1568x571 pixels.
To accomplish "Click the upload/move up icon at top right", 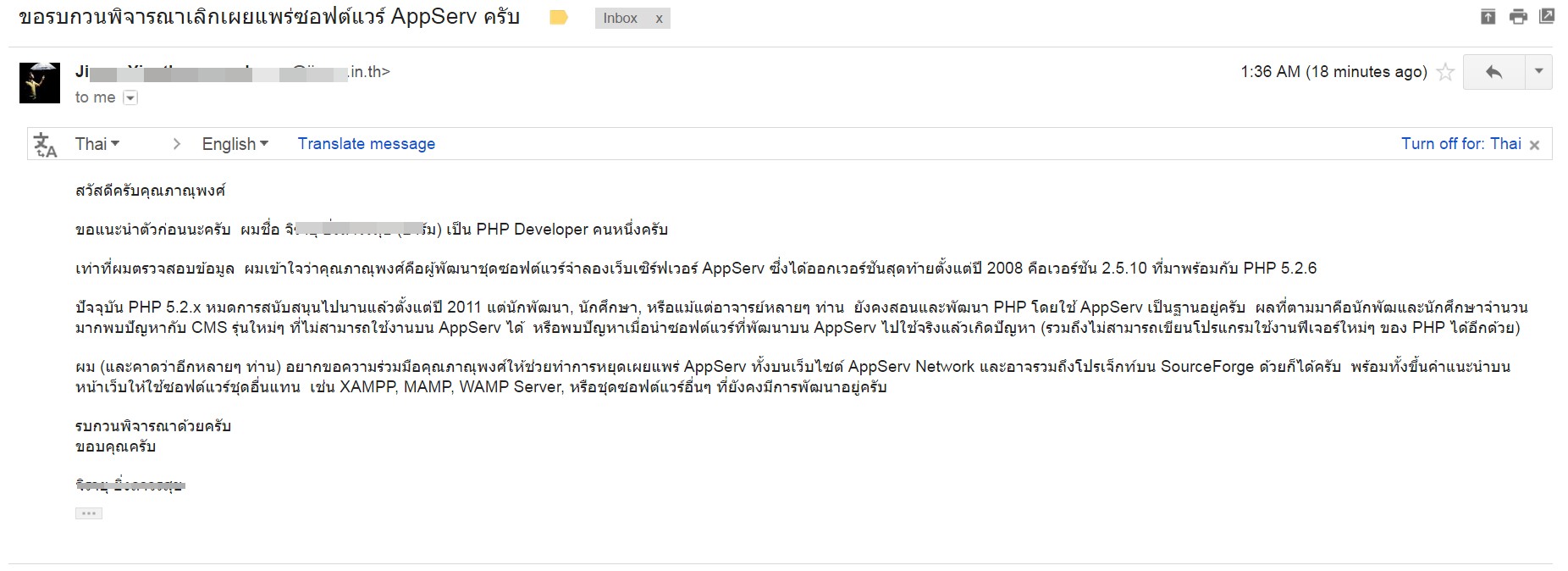I will [1488, 16].
